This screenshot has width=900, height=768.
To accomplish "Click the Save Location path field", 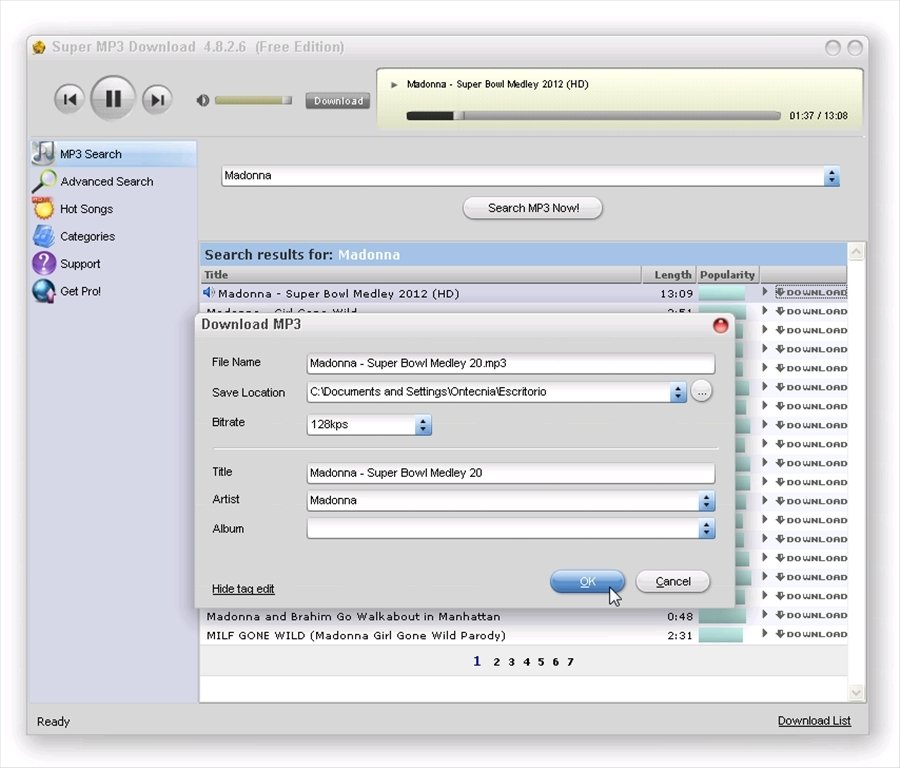I will click(488, 392).
